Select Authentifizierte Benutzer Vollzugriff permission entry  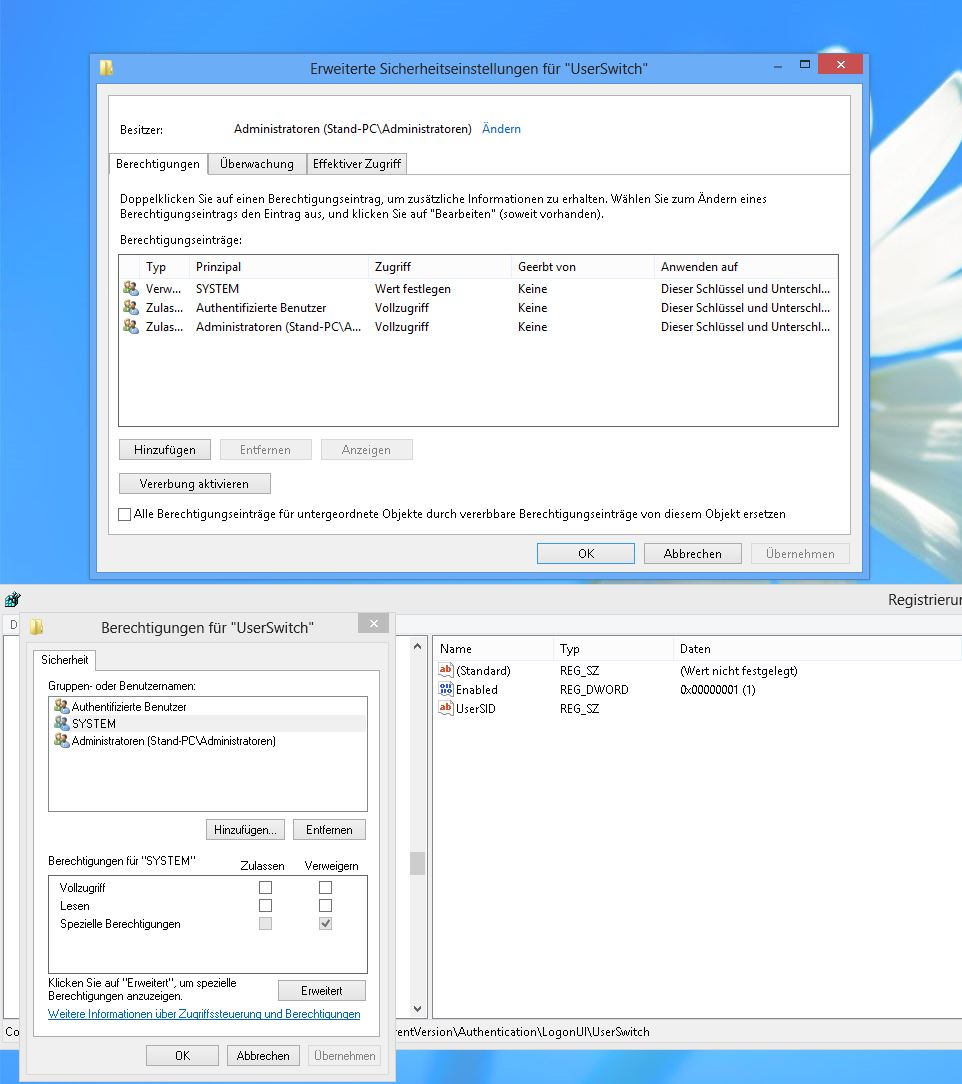point(478,308)
